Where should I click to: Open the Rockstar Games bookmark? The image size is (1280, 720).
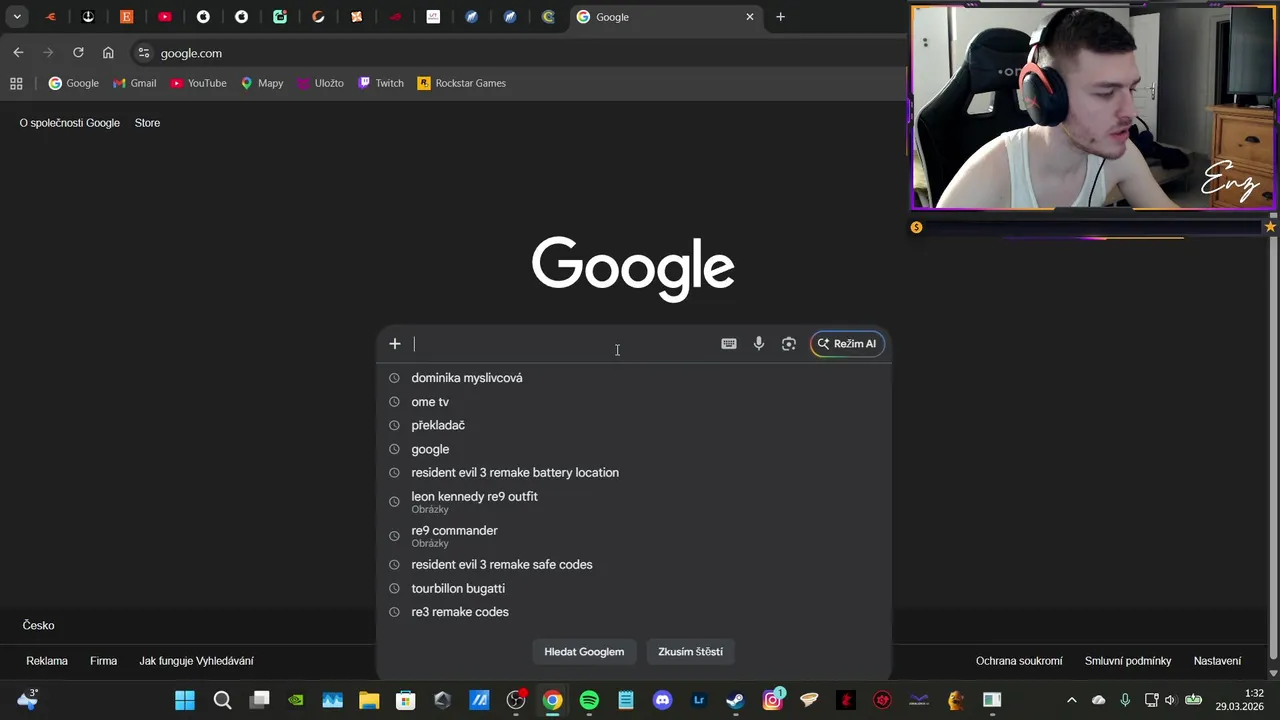pyautogui.click(x=462, y=83)
